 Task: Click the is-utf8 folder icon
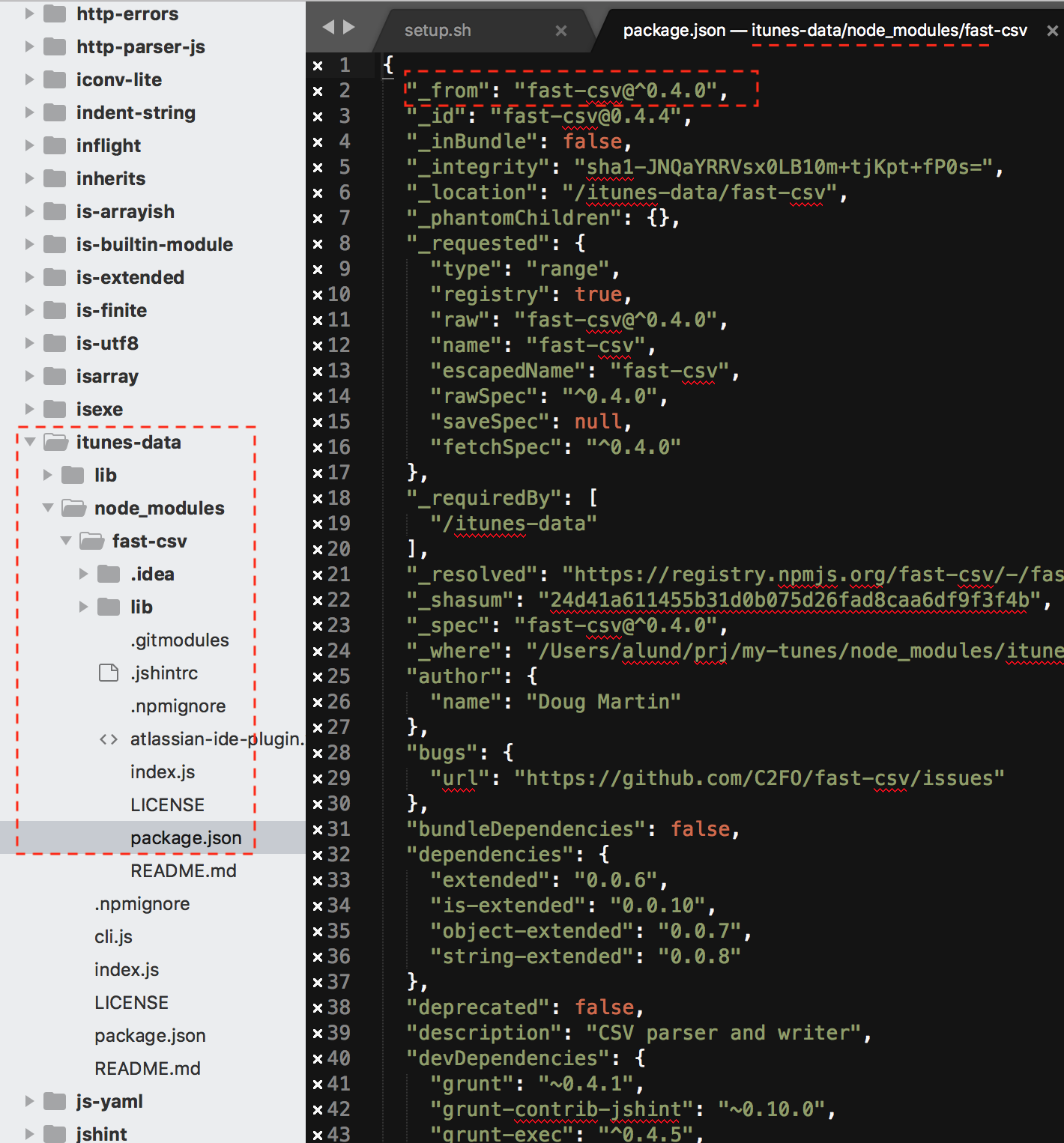54,343
